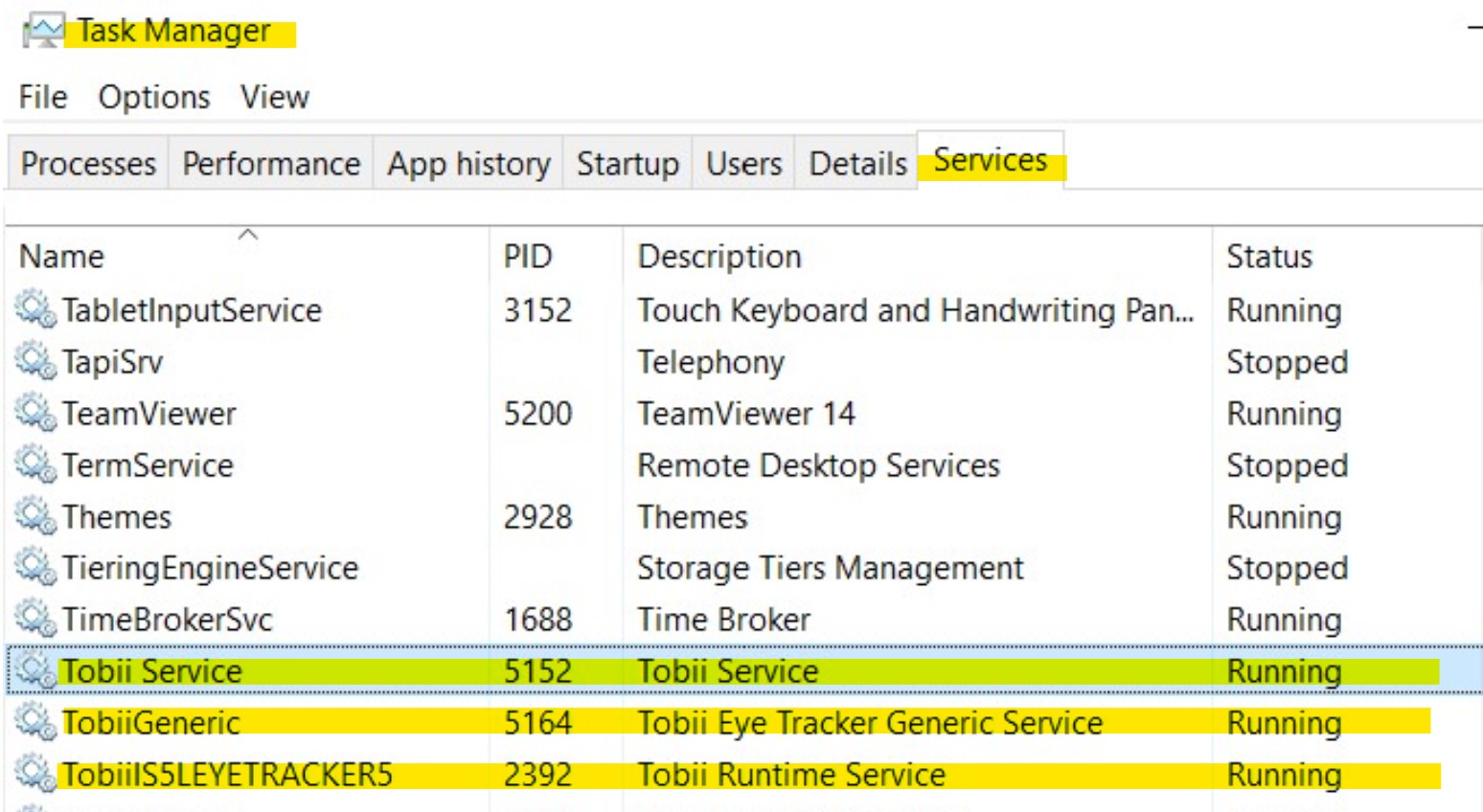Click the Stopped status of TapiSrv
Viewport: 1483px width, 812px height.
click(1287, 362)
